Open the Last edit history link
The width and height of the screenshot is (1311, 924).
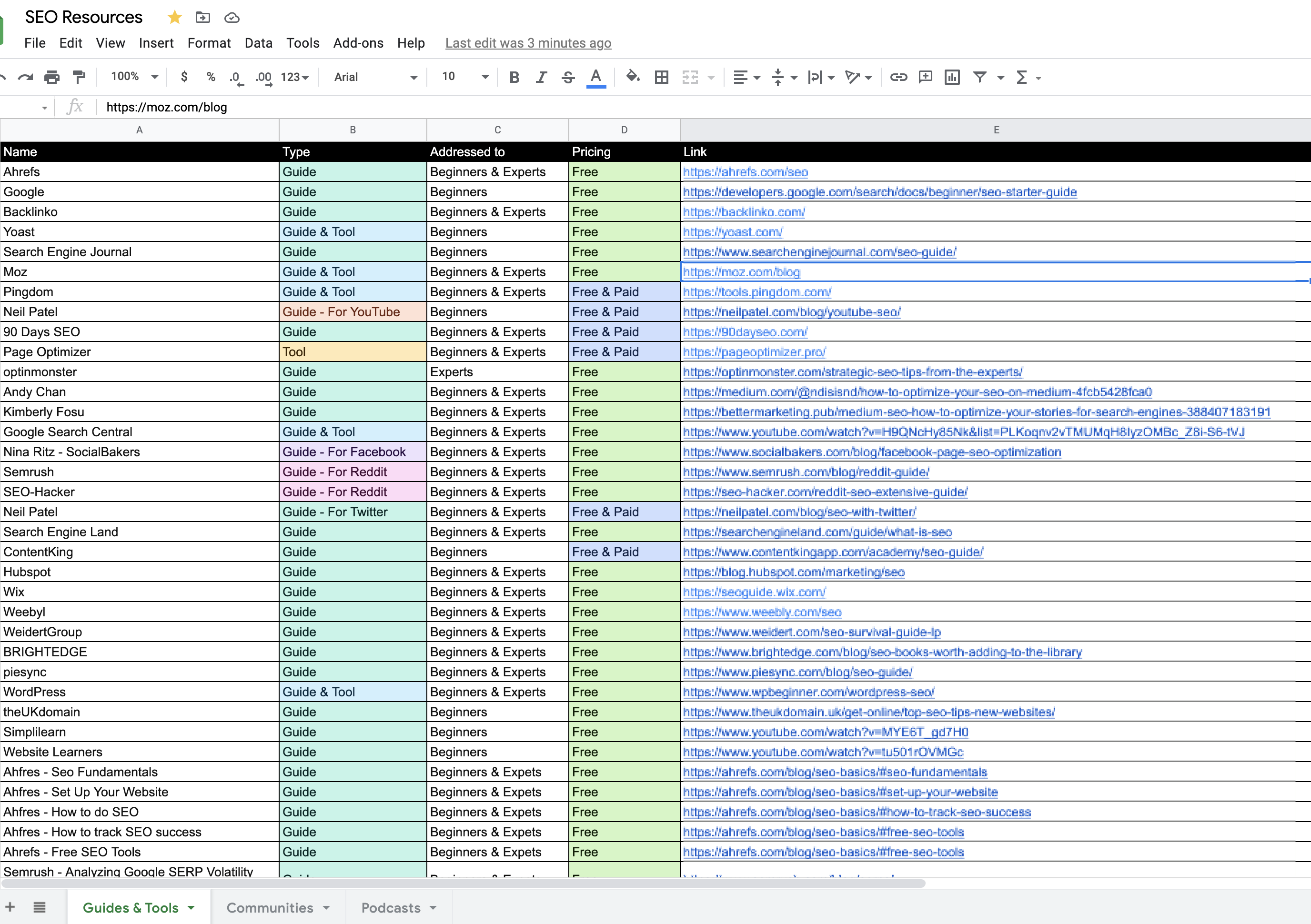[528, 43]
